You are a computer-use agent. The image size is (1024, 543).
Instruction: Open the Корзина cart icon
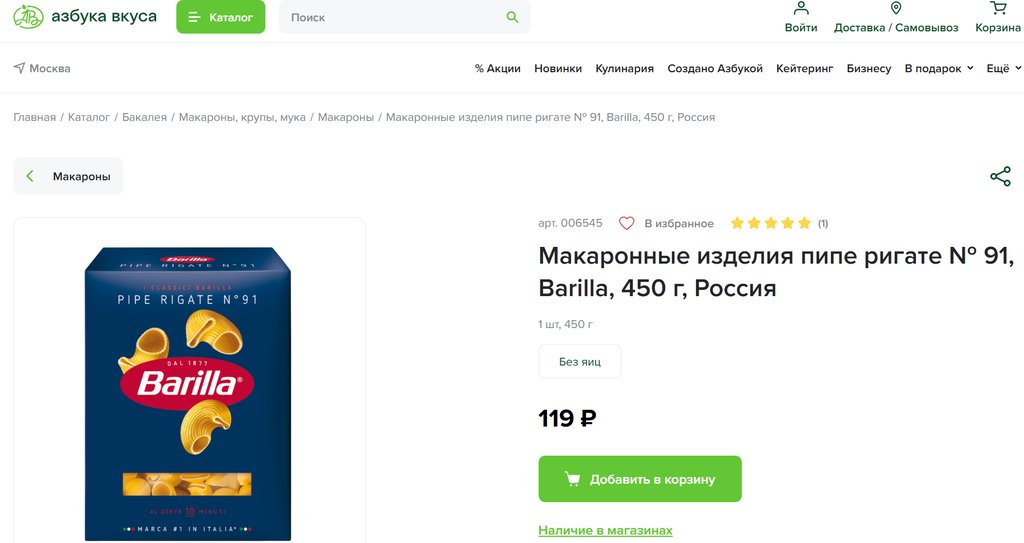(998, 9)
